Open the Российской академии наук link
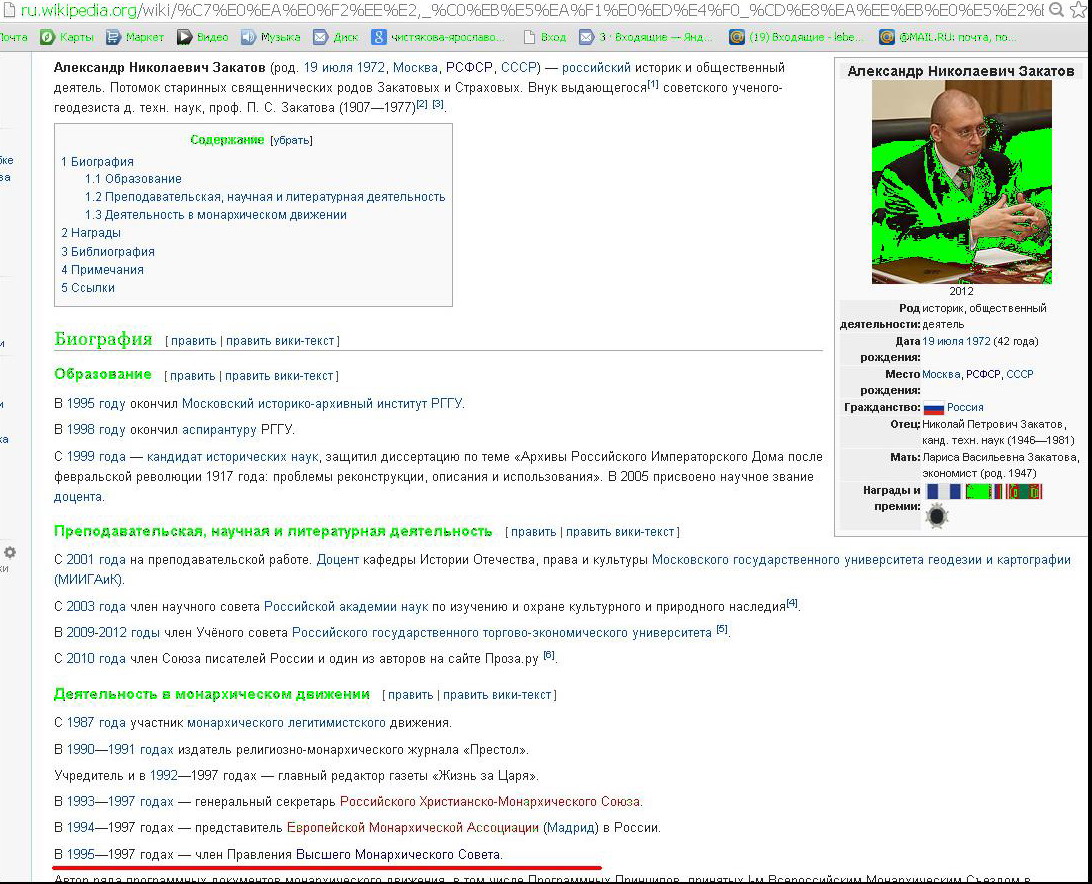Screen dimensions: 1092x884 pyautogui.click(x=346, y=607)
